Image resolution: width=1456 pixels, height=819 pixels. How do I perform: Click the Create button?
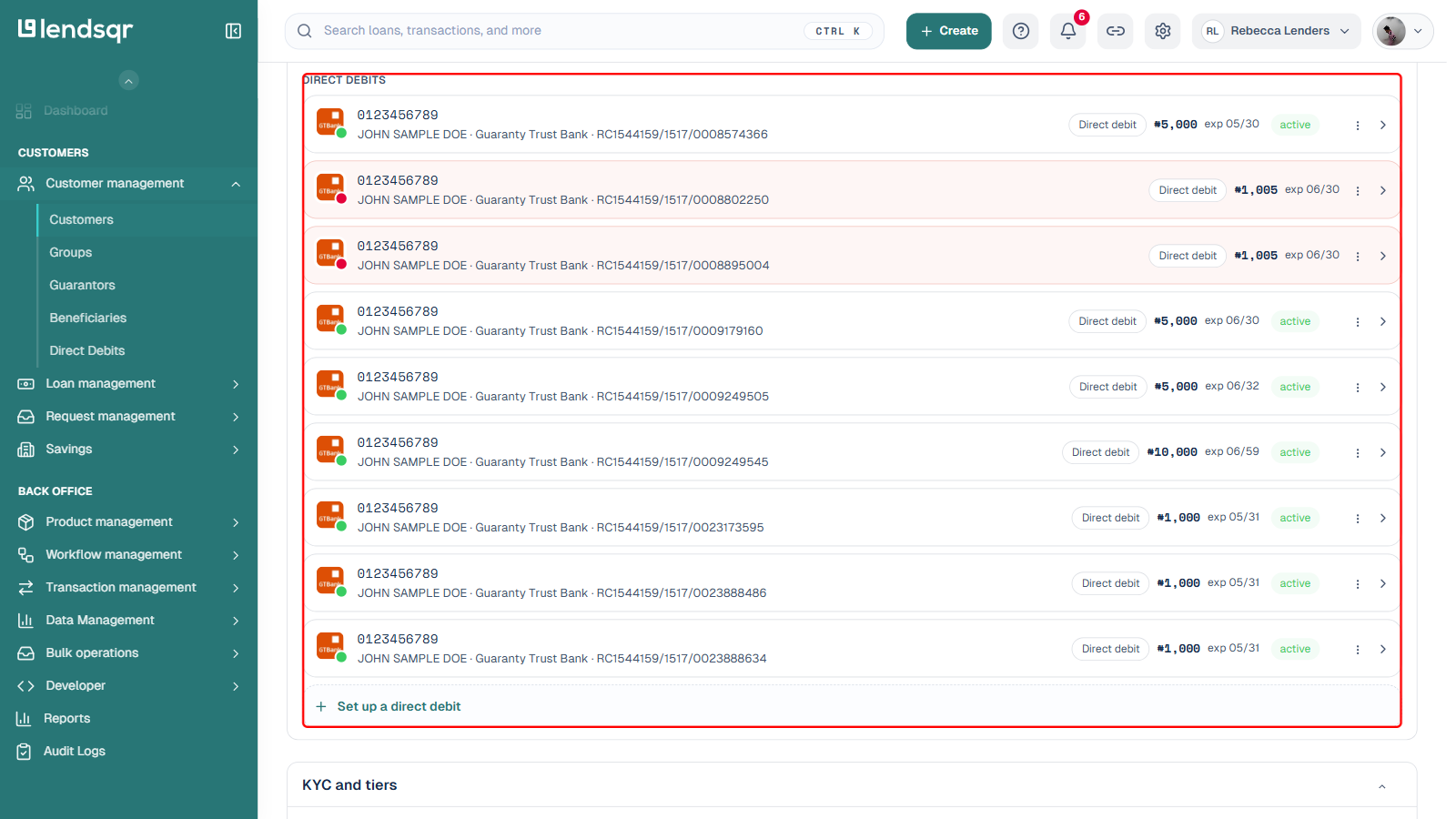tap(948, 31)
